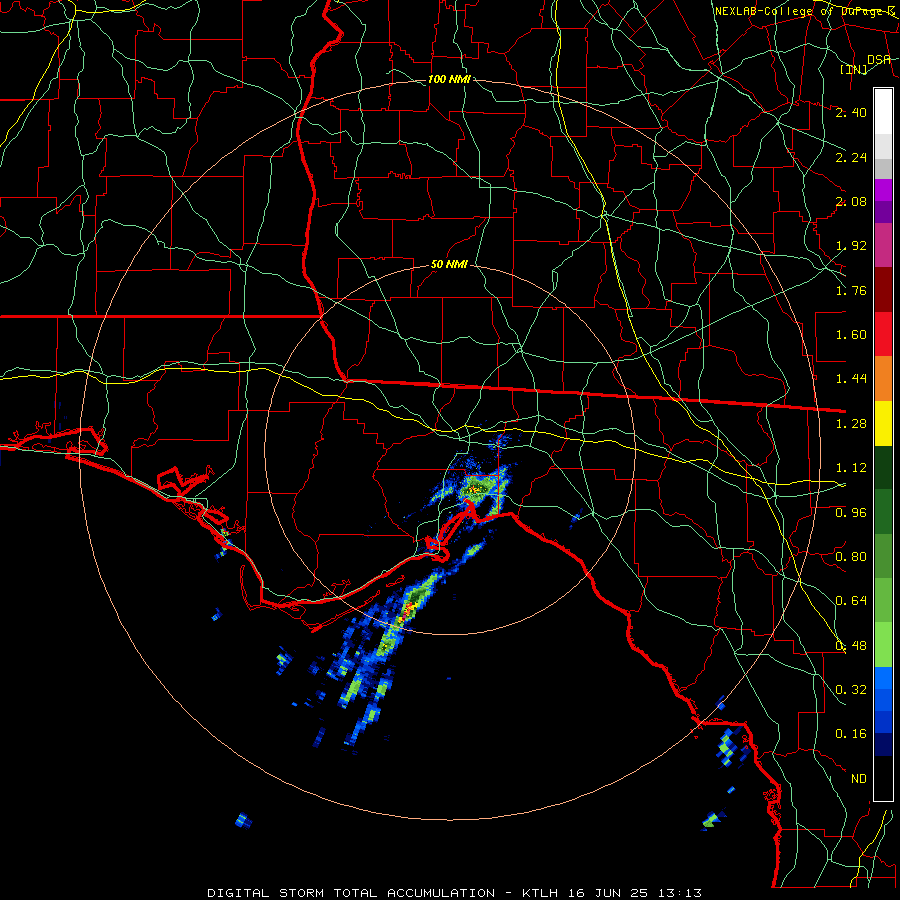Pick the orange legend swatch near 1.44
900x900 pixels.
(x=883, y=379)
